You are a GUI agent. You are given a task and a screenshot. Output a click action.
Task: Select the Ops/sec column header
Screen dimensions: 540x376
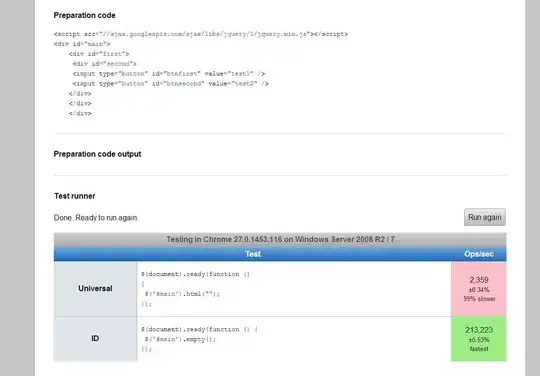tap(479, 254)
